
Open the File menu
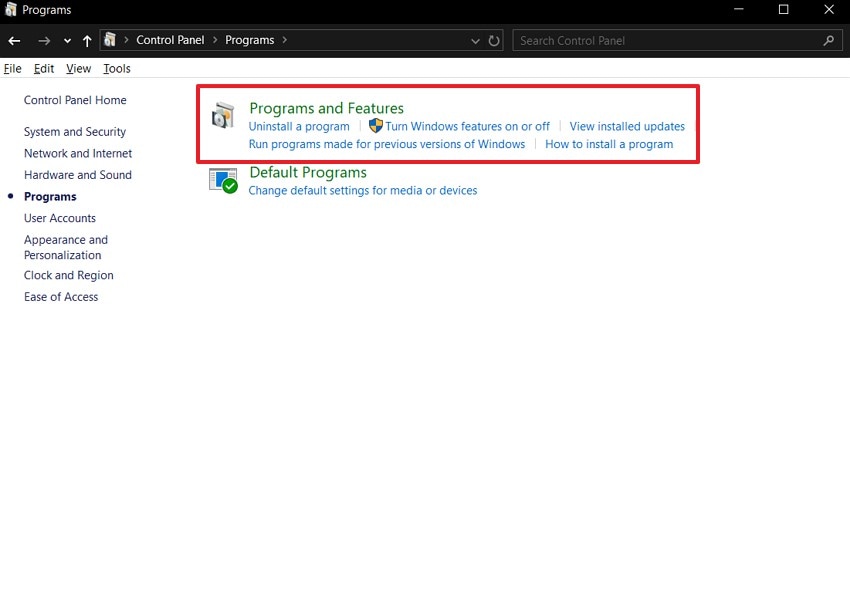12,68
